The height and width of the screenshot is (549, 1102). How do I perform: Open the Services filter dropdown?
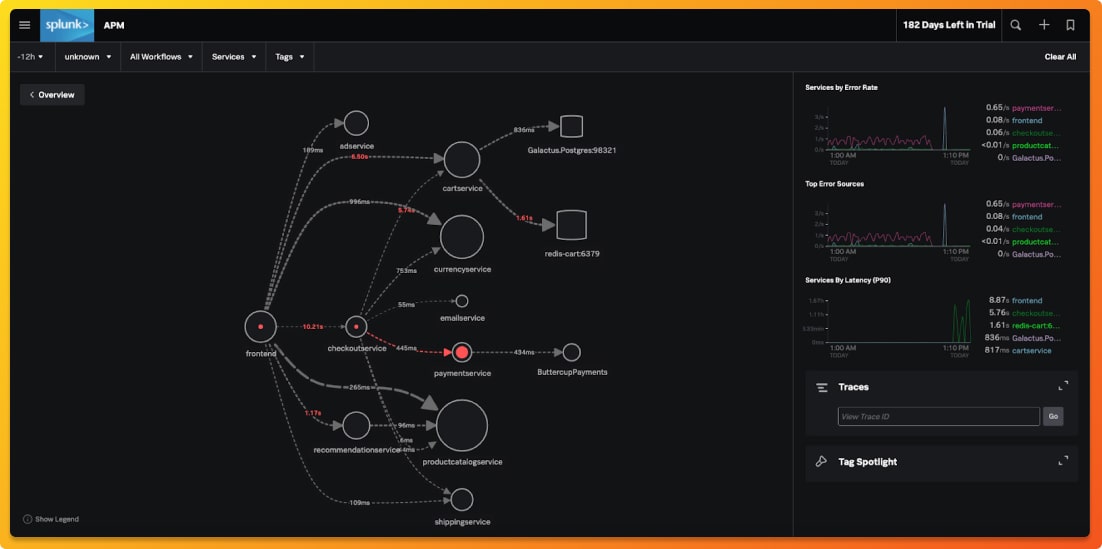click(234, 57)
